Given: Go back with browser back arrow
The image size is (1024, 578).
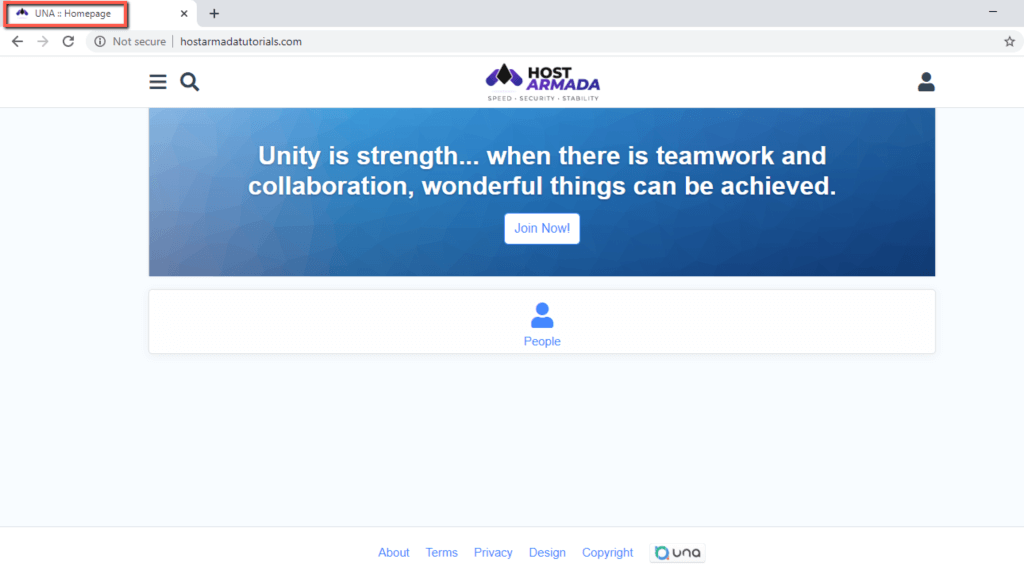Looking at the screenshot, I should (17, 41).
